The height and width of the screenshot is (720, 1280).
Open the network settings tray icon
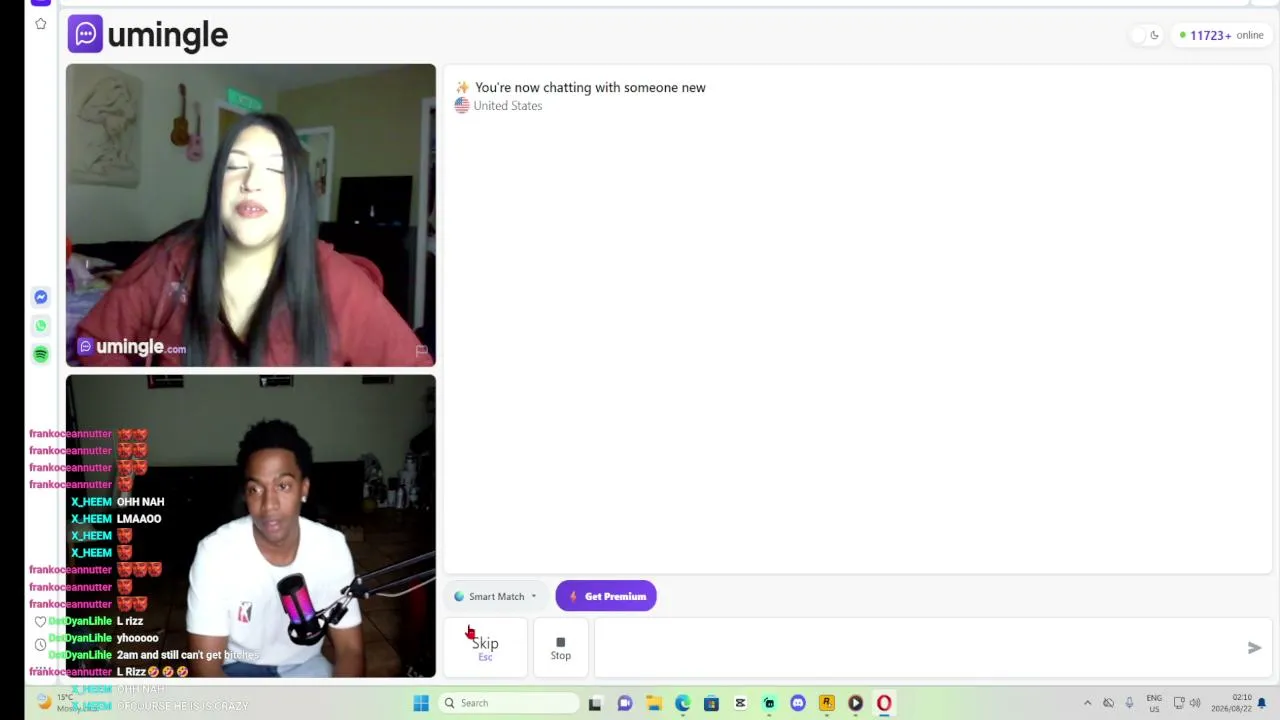(1179, 703)
